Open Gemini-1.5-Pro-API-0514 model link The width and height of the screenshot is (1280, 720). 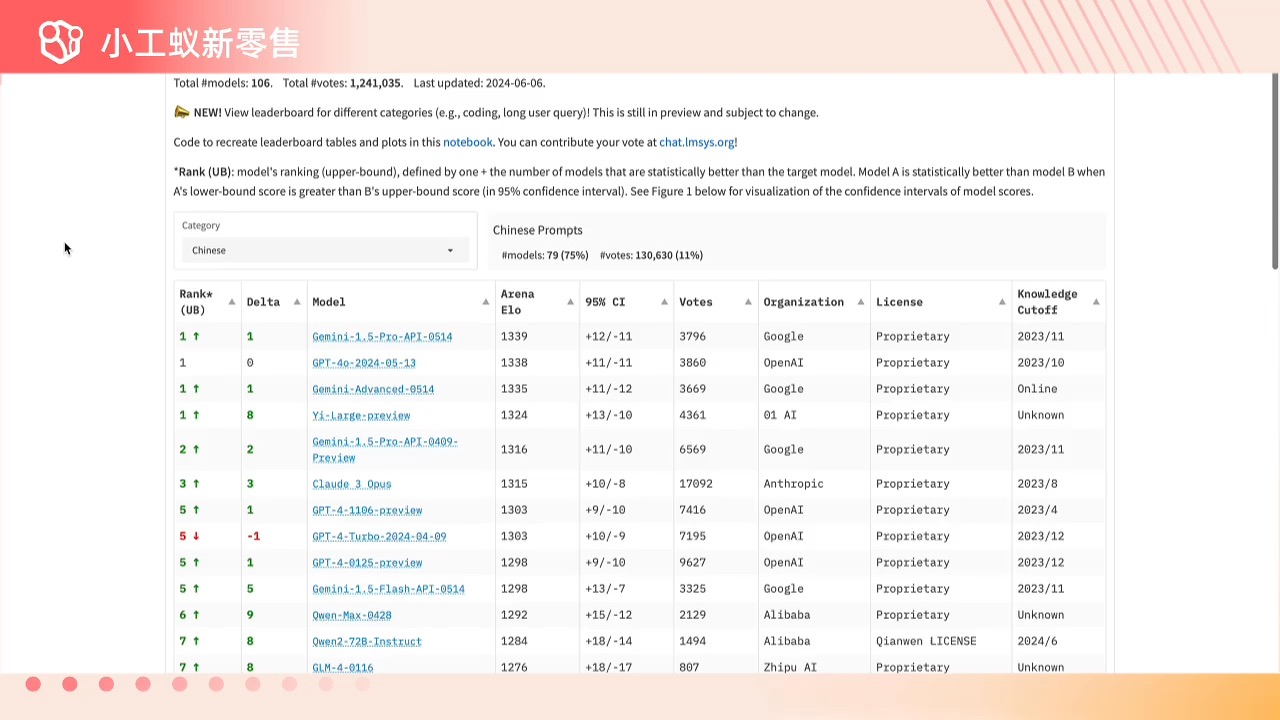point(382,337)
